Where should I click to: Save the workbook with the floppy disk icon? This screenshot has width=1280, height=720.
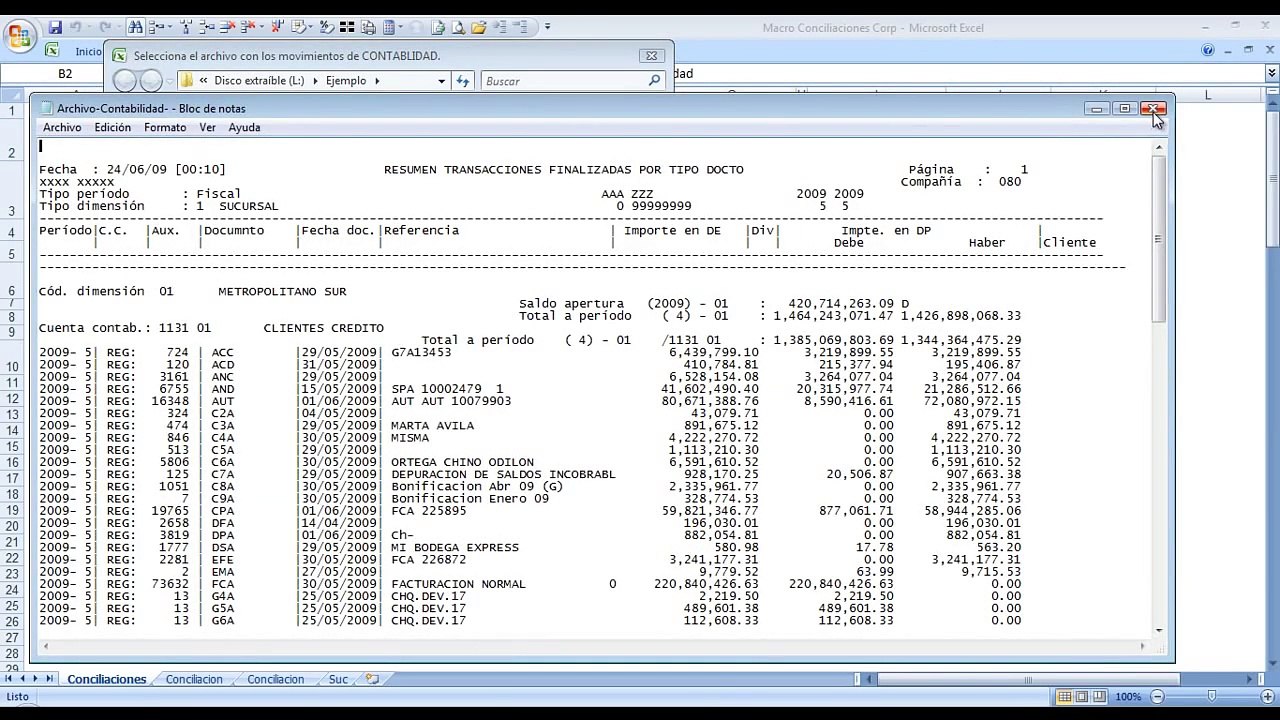point(55,28)
